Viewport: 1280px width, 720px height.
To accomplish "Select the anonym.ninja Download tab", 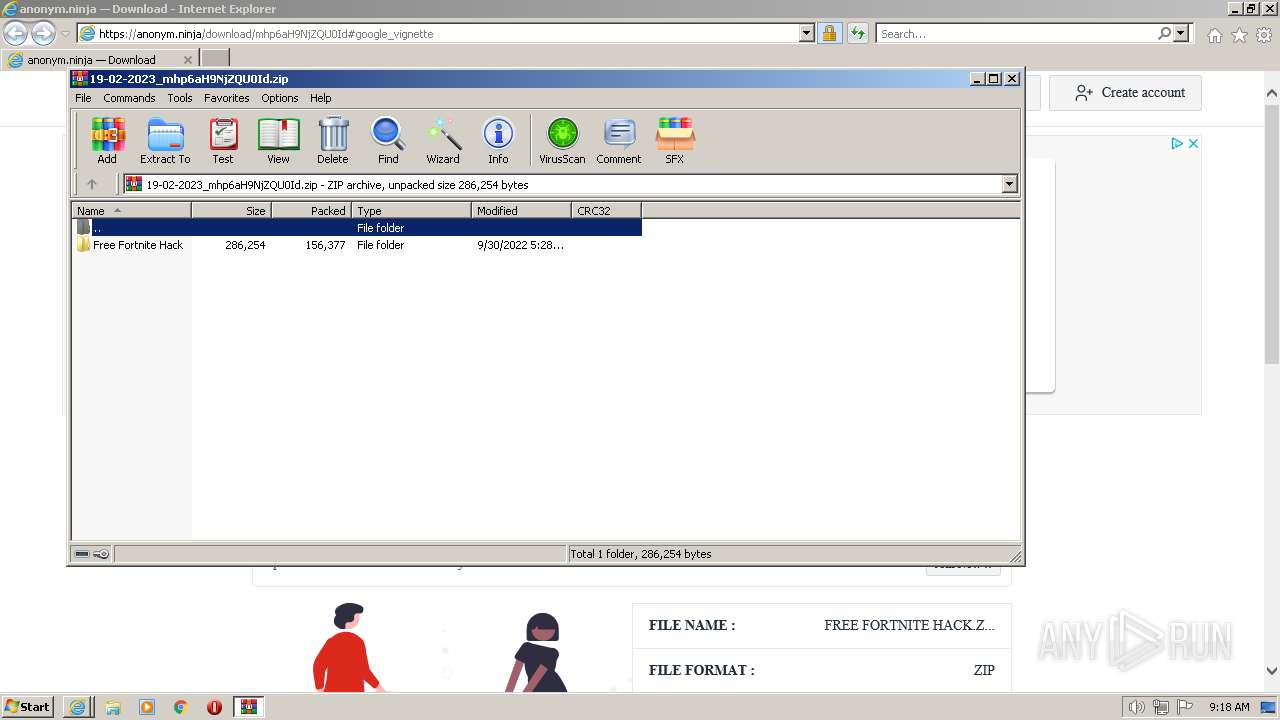I will point(100,59).
